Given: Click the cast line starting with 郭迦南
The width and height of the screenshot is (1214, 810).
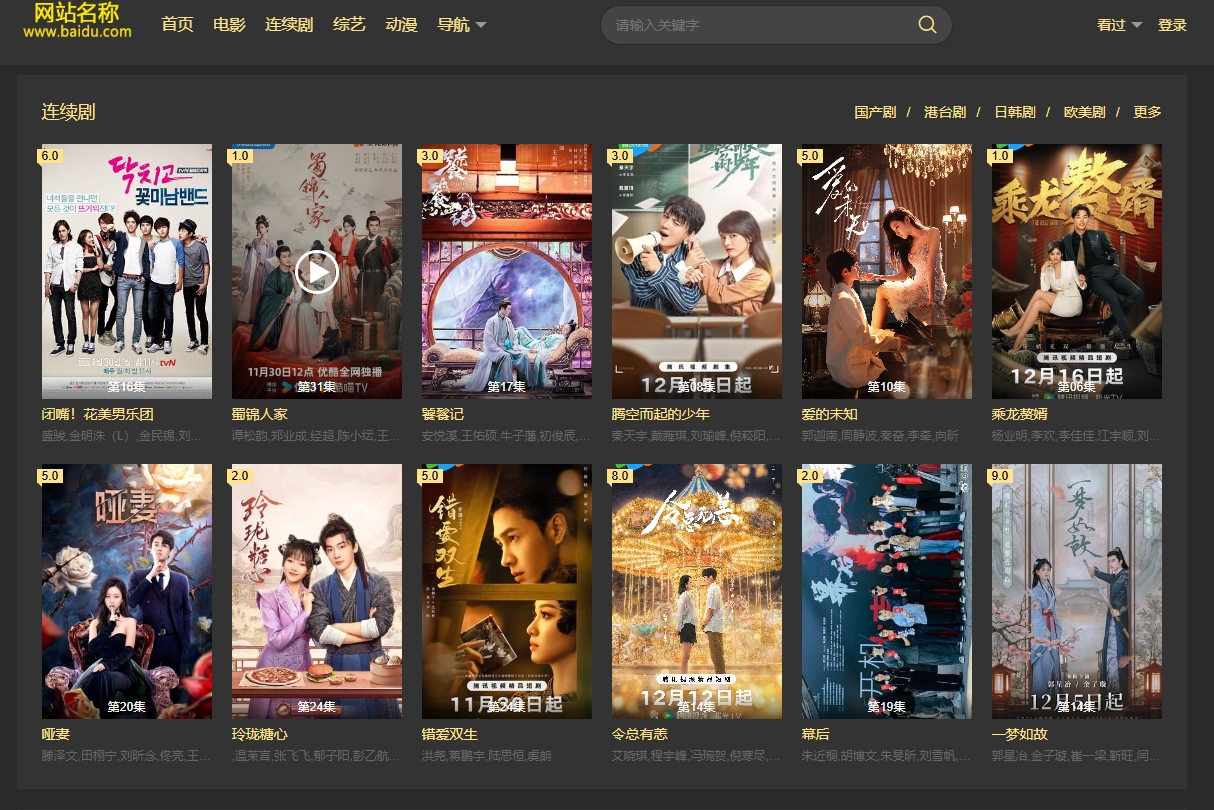Looking at the screenshot, I should click(x=880, y=436).
